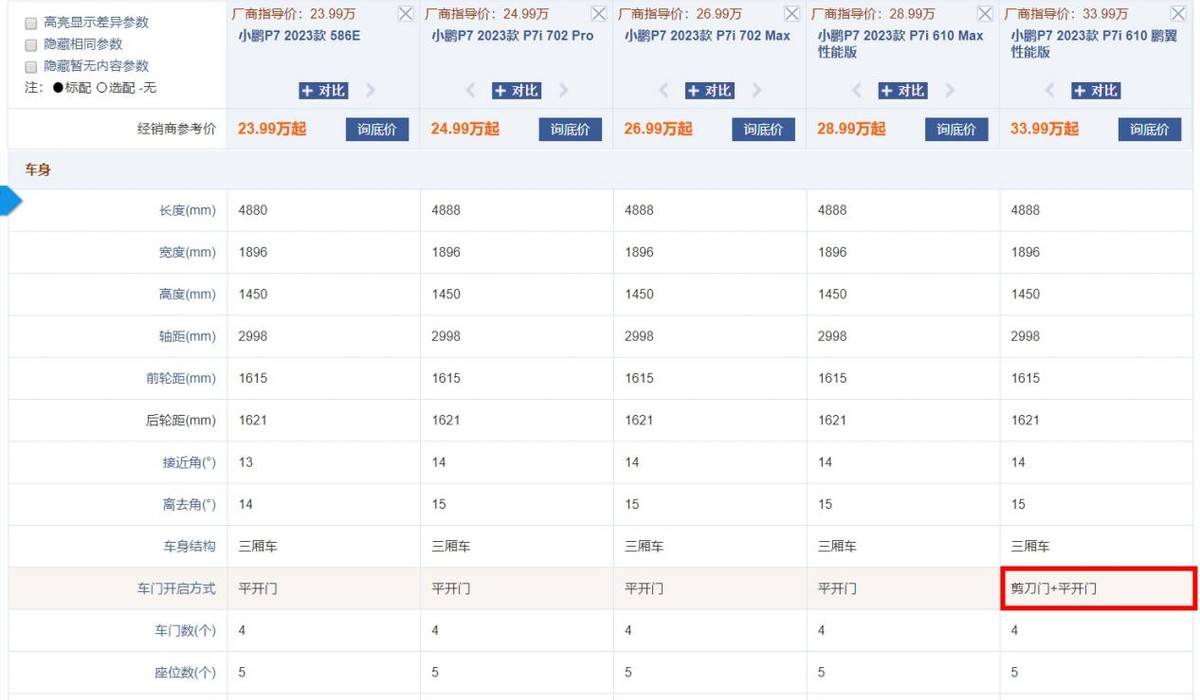This screenshot has height=700, width=1200.
Task: Remove the P7i 702 Pro column
Action: coord(598,14)
